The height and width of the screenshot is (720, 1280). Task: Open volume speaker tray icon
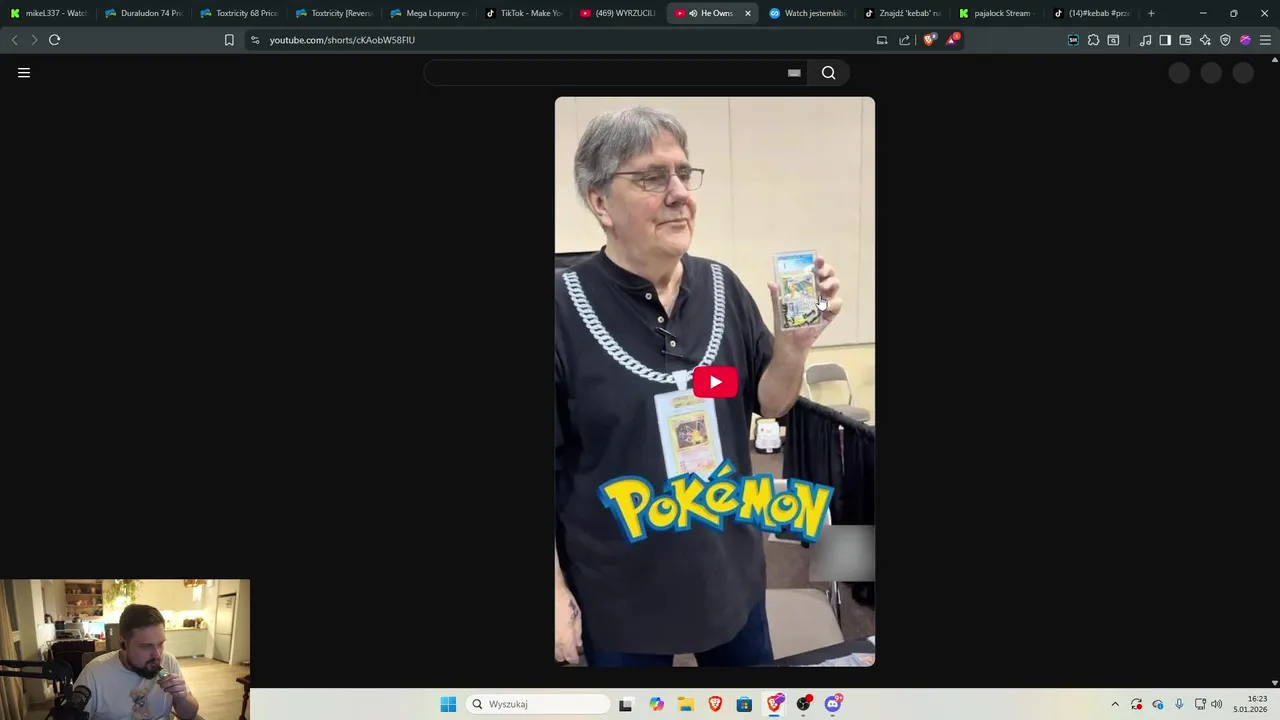(1217, 704)
